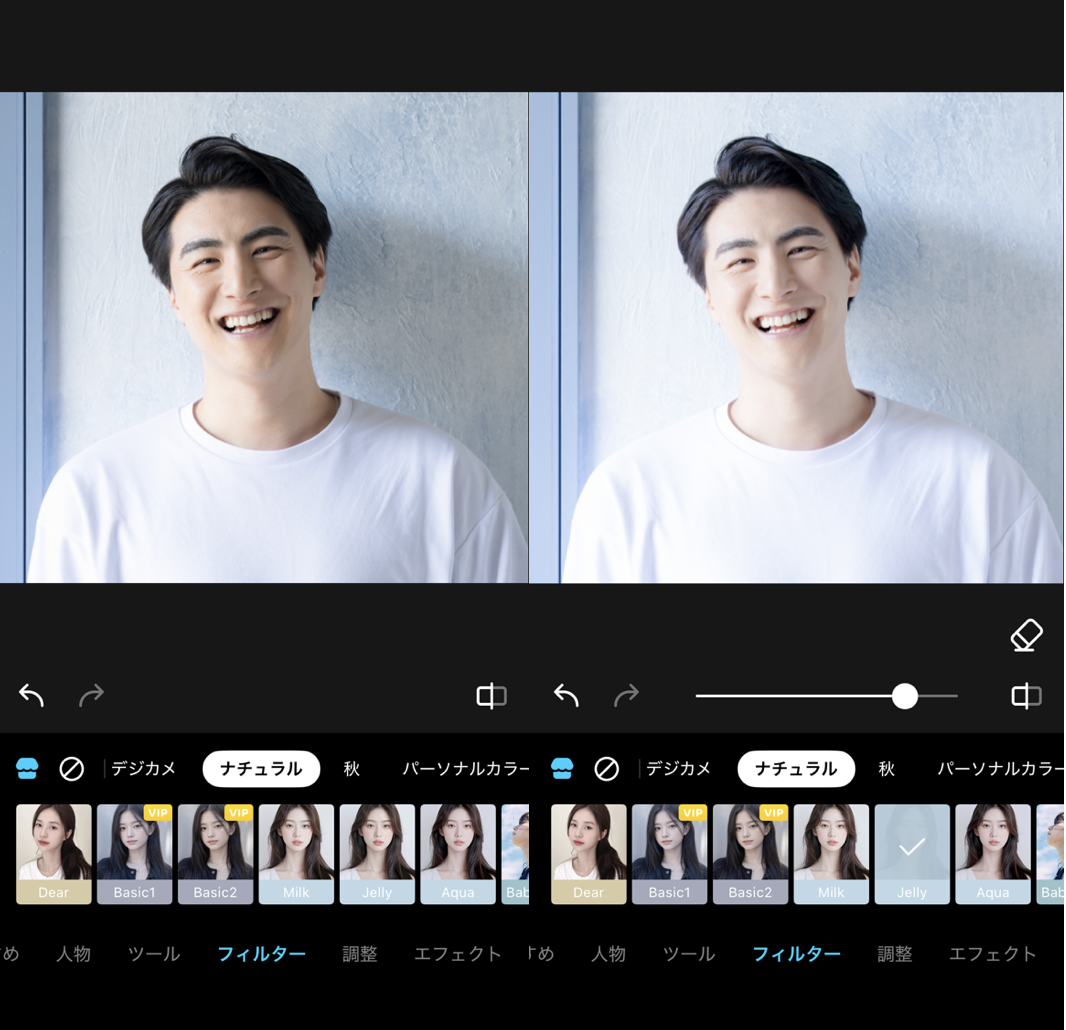Tap the eraser icon above the intensity slider

point(1026,635)
